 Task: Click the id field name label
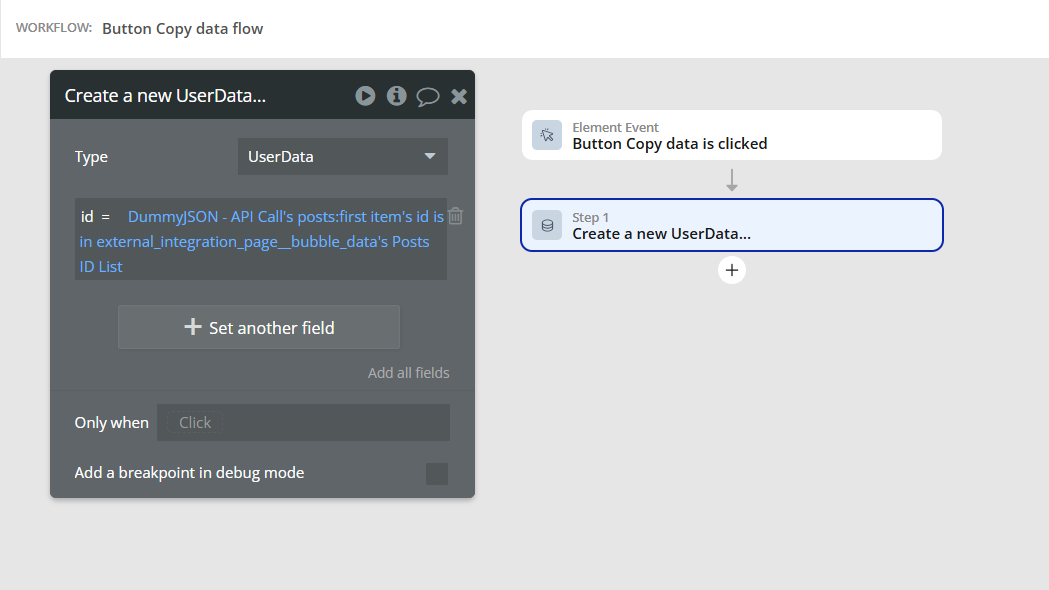pos(87,216)
